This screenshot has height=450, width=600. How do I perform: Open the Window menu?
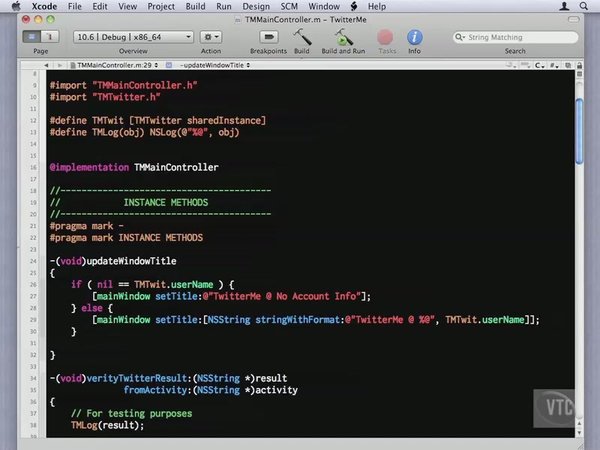coord(324,6)
